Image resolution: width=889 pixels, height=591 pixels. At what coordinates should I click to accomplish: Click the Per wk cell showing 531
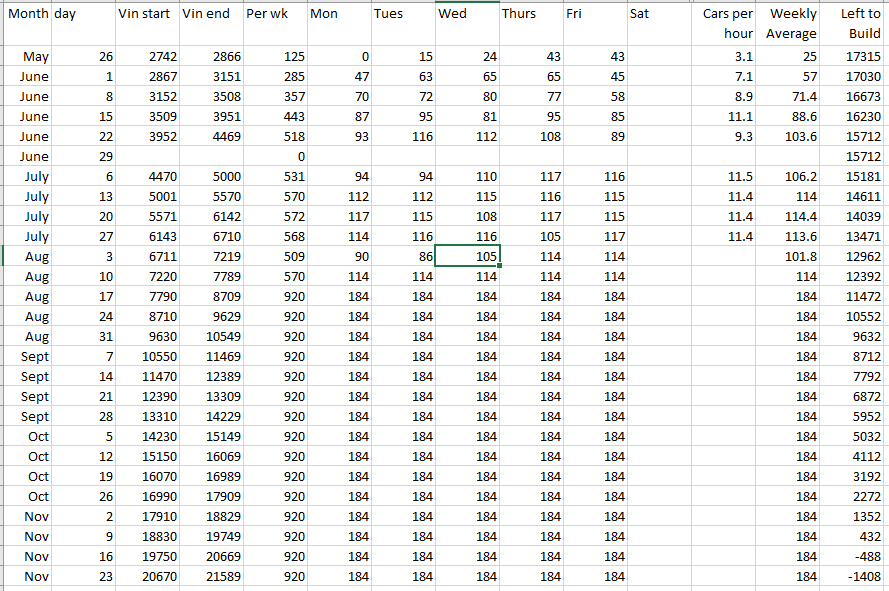click(x=274, y=177)
